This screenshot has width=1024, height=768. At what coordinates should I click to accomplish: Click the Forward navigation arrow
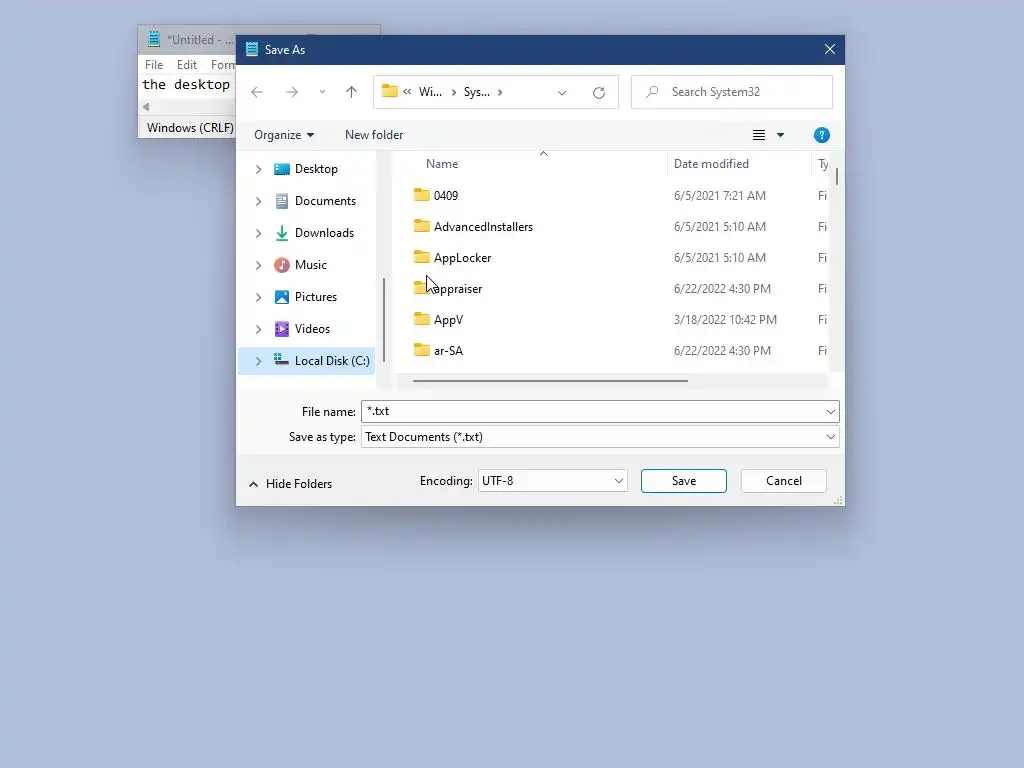[x=292, y=92]
